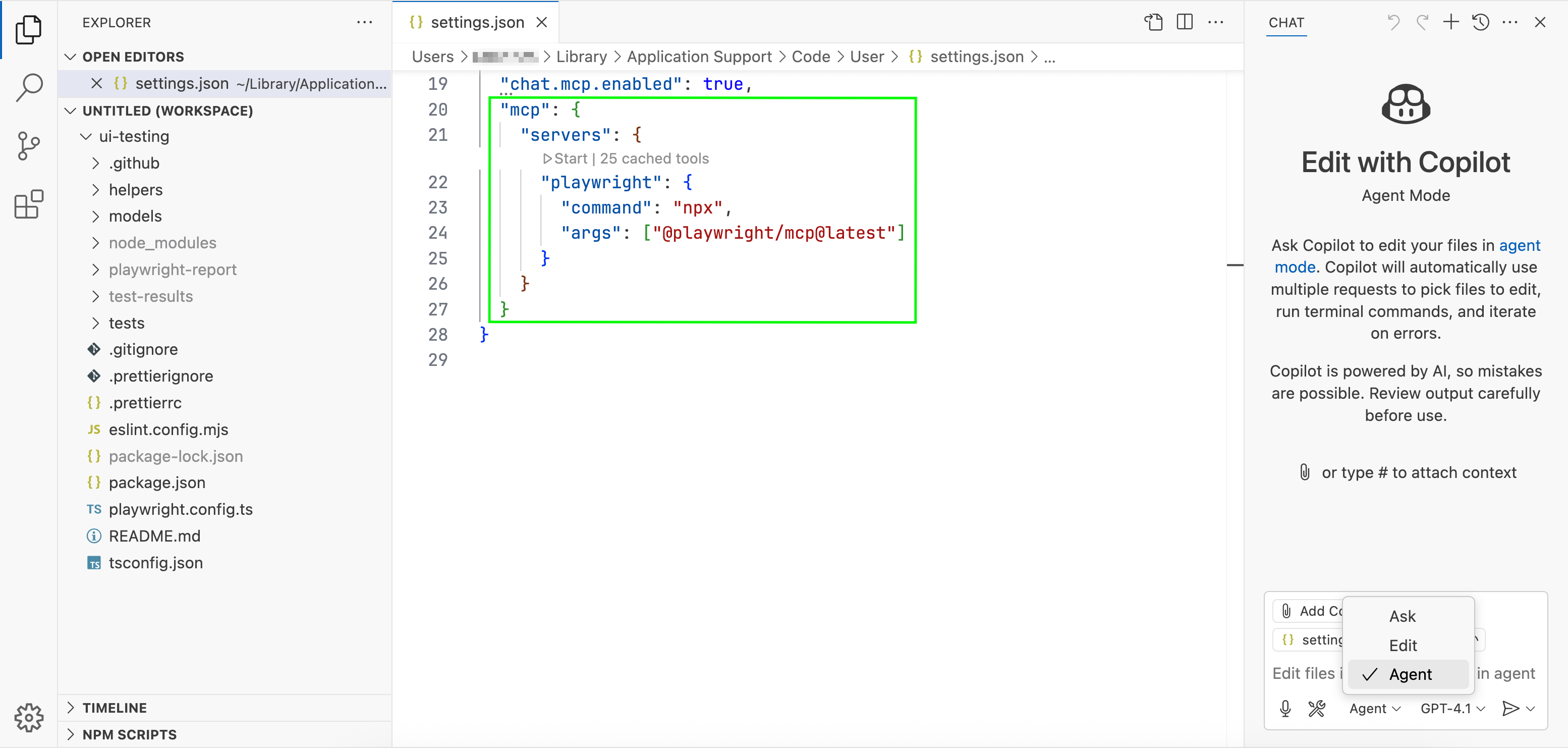The height and width of the screenshot is (748, 1568).
Task: Open the .gitignore file
Action: click(225, 350)
